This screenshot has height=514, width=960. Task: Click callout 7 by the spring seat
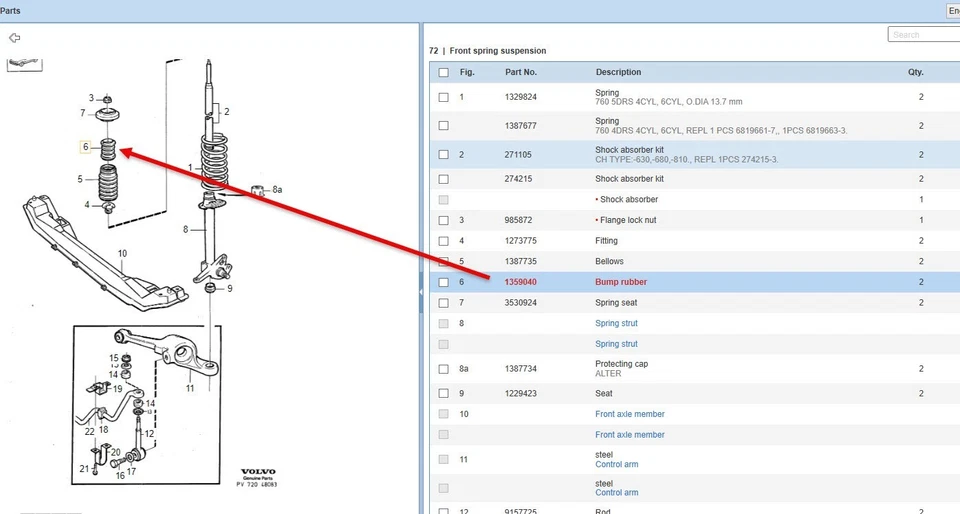(x=83, y=113)
